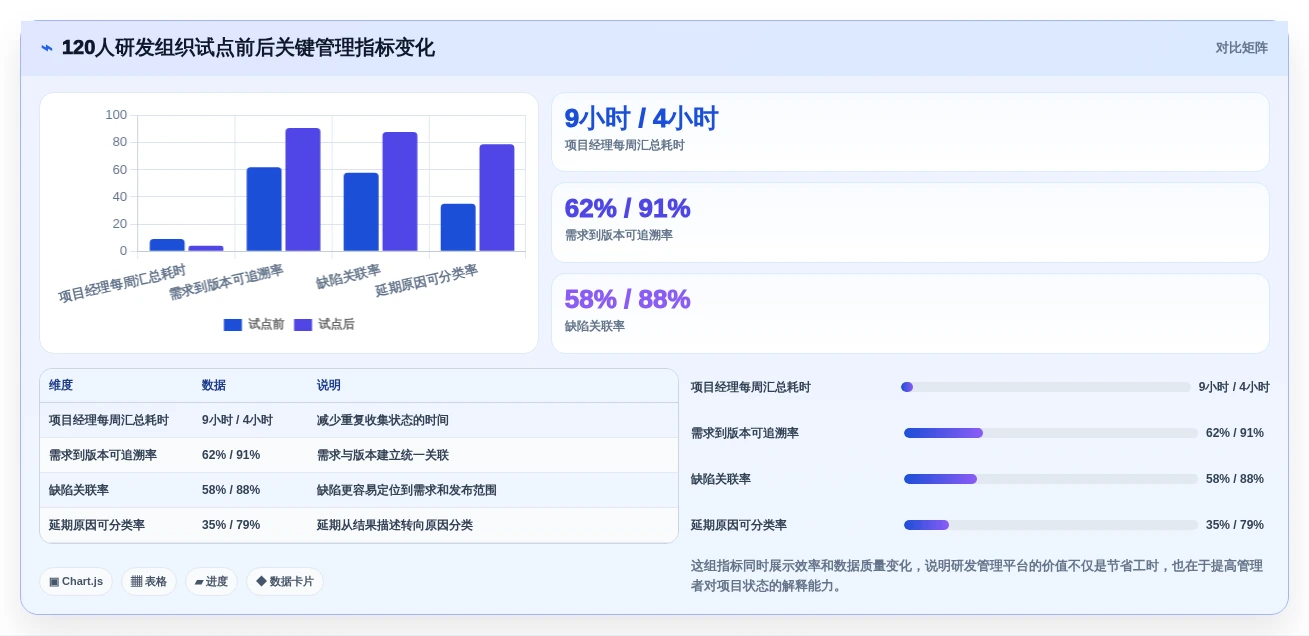Click the 62% / 91% data card

click(x=910, y=222)
